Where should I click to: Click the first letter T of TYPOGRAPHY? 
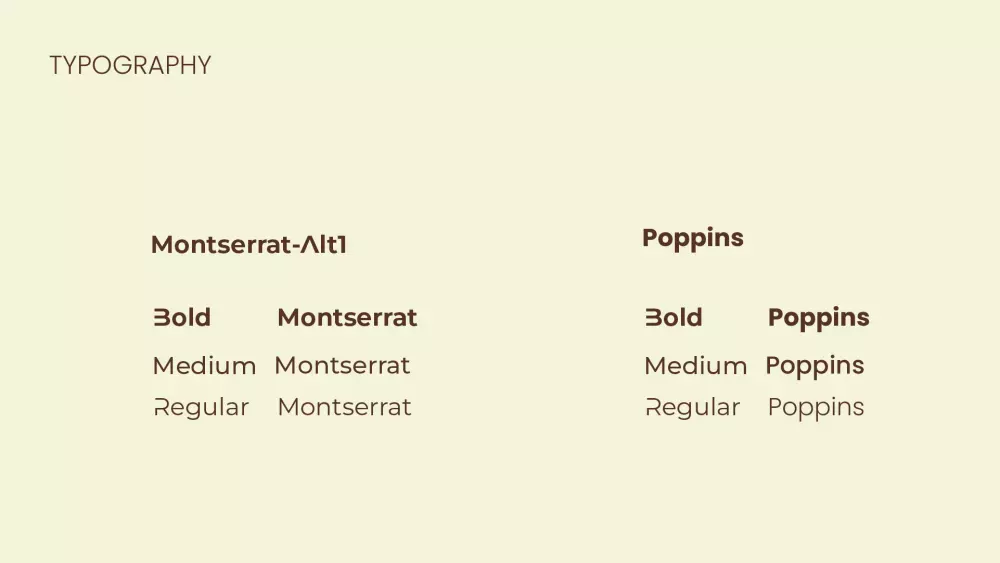tap(56, 66)
